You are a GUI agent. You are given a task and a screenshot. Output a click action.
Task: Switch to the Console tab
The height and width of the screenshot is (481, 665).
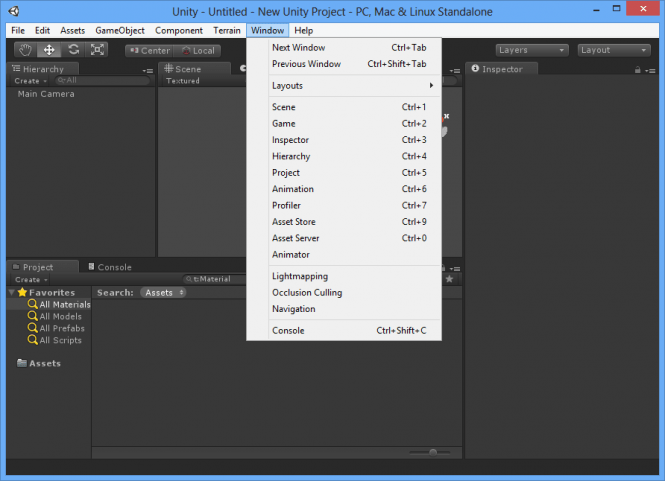[x=110, y=267]
